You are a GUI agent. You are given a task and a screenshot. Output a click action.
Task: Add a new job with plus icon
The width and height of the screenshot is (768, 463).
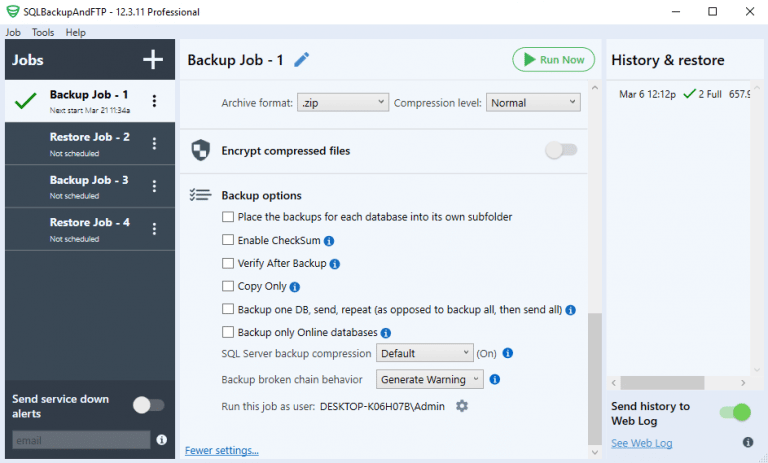tap(153, 60)
